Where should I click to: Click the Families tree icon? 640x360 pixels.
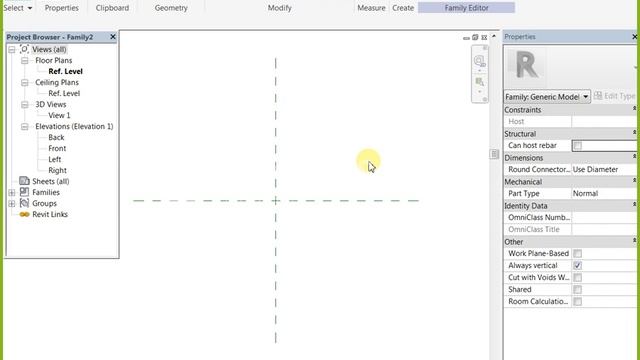pos(24,192)
